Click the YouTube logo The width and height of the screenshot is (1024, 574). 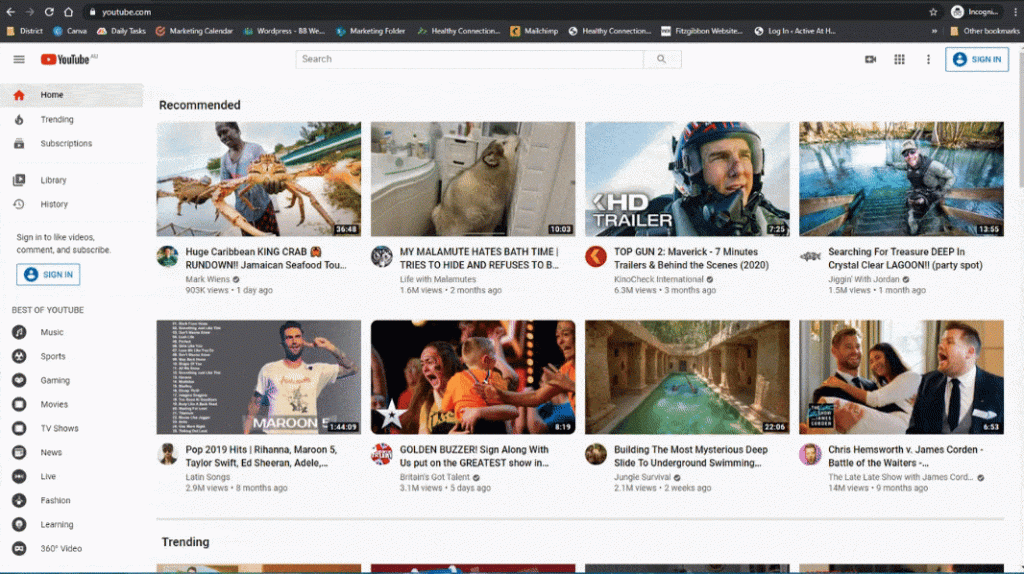[x=67, y=59]
